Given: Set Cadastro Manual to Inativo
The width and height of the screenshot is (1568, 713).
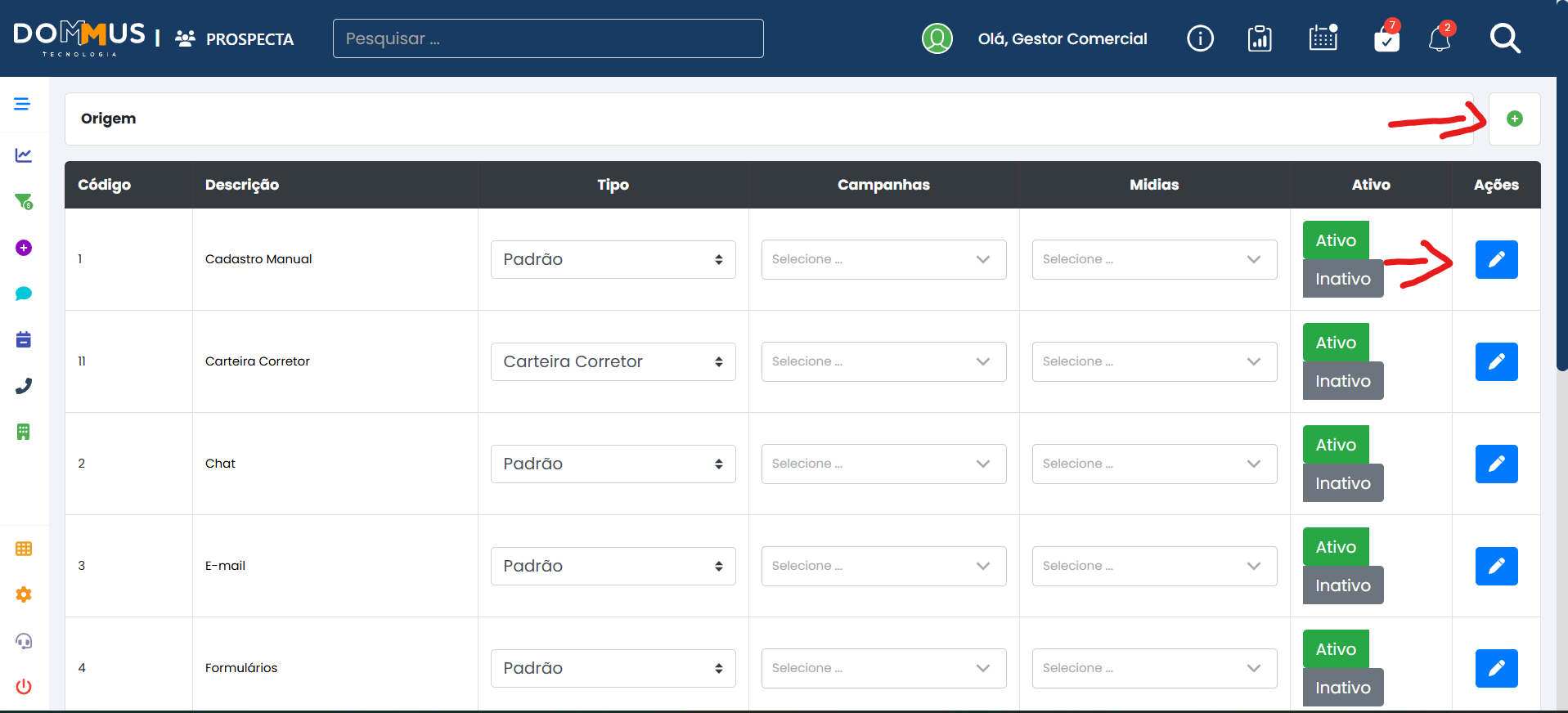Looking at the screenshot, I should pyautogui.click(x=1342, y=279).
